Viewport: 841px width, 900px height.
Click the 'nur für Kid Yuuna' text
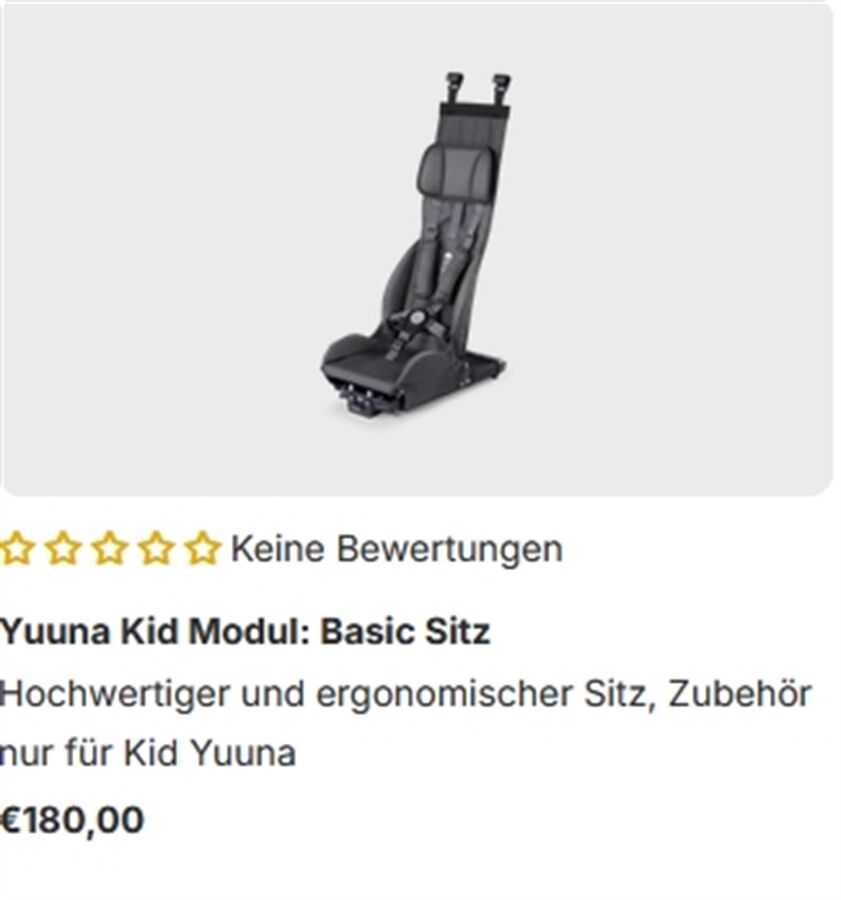point(148,753)
